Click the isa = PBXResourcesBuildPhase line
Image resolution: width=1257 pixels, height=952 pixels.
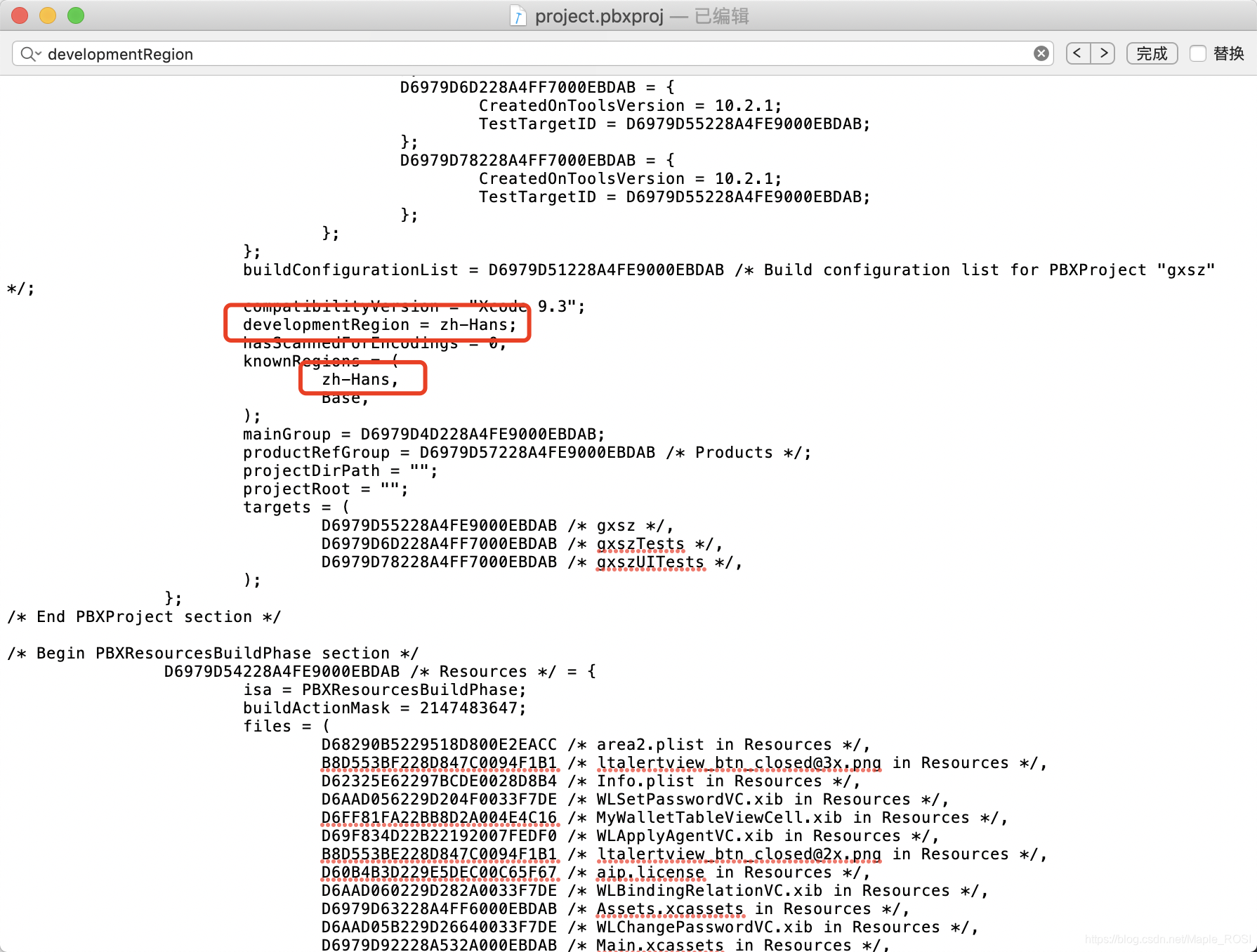click(x=384, y=689)
